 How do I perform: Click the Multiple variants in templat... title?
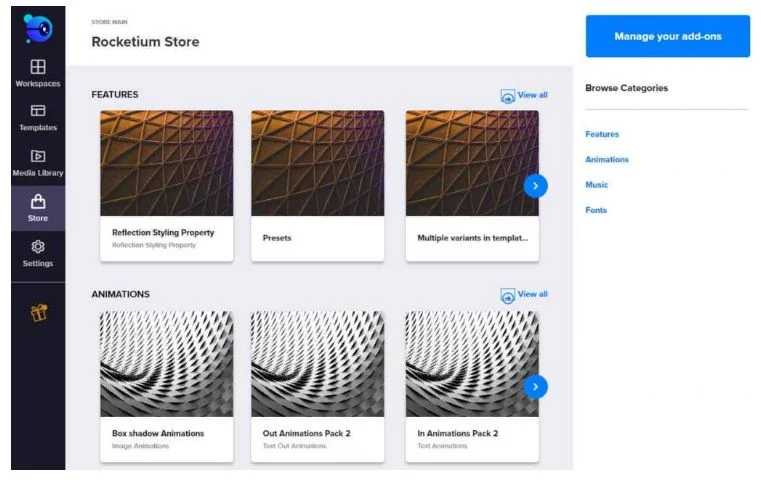click(473, 238)
